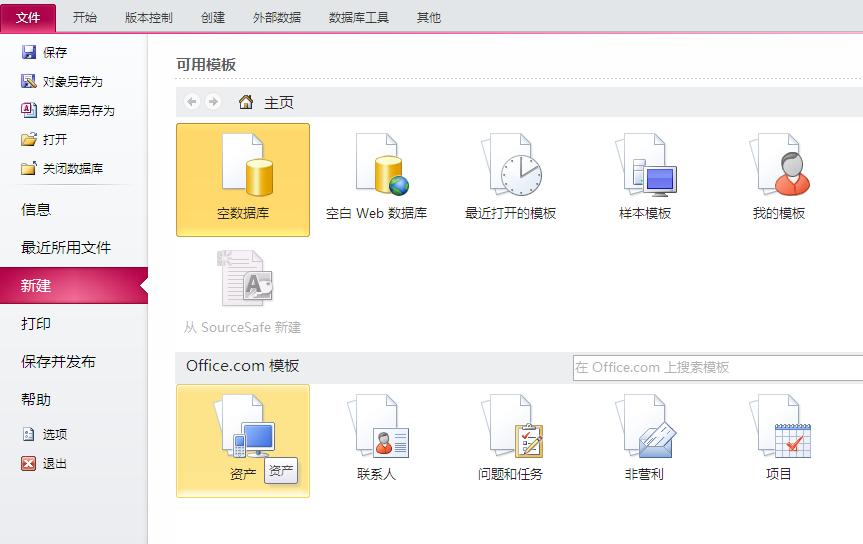This screenshot has height=544, width=863.
Task: Click the Home (主页) breadcrumb link
Action: 279,102
